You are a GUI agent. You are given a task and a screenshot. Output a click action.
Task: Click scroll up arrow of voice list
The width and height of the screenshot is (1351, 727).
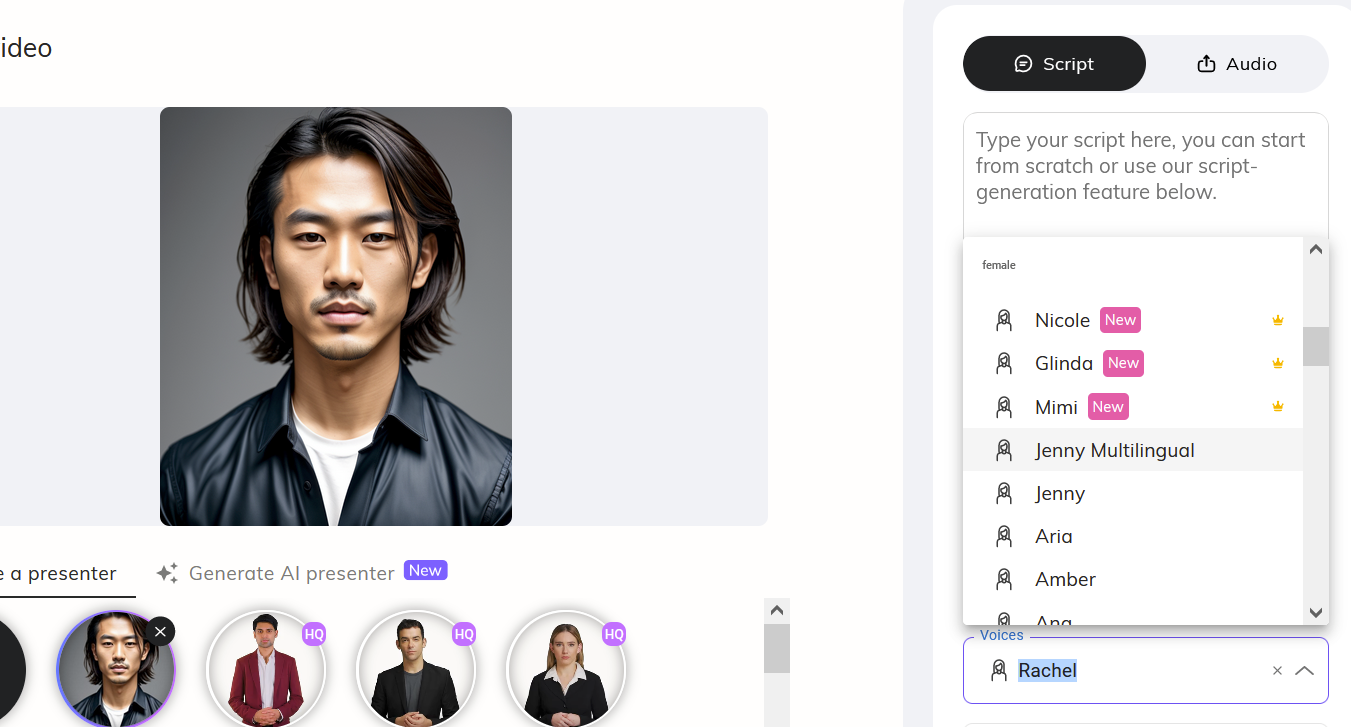point(1316,250)
